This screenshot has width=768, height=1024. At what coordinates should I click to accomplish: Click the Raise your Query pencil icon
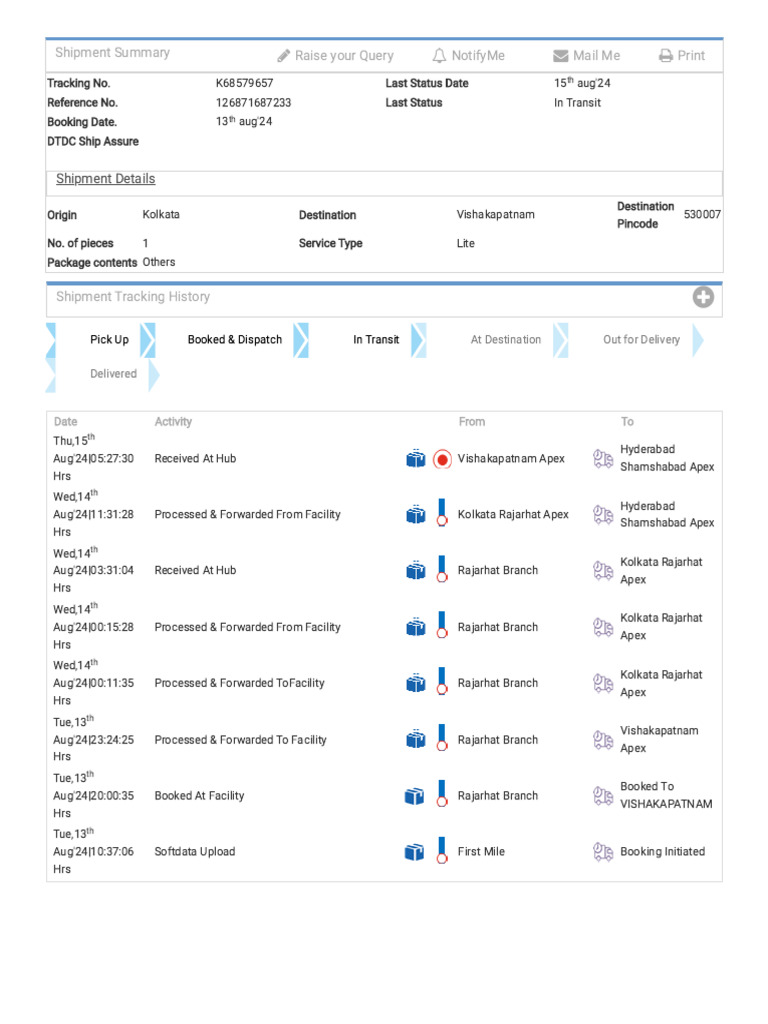point(284,56)
